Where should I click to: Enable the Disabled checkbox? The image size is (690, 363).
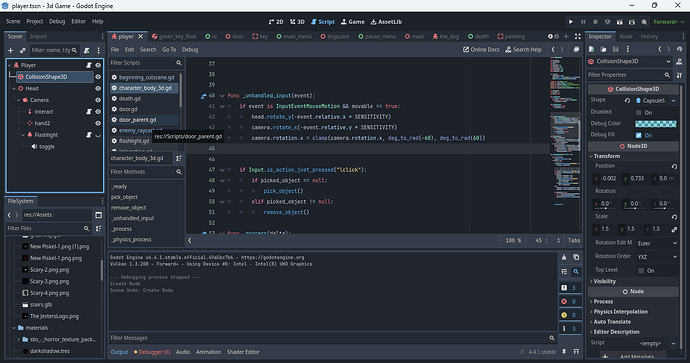[639, 113]
